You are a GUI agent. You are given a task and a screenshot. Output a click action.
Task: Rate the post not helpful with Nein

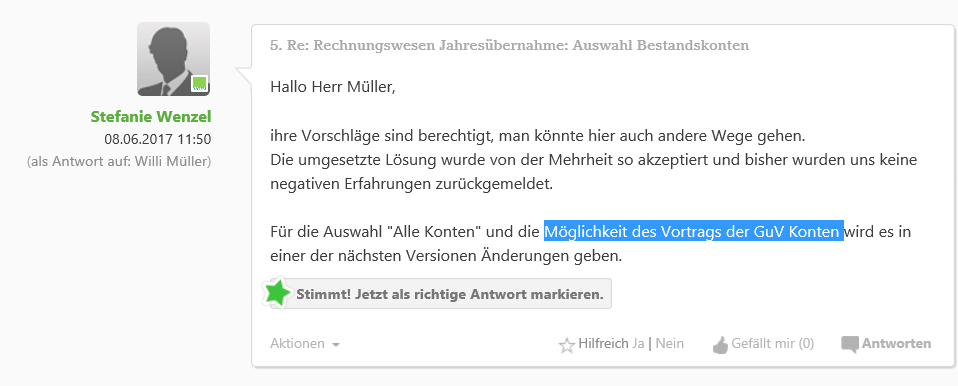(670, 344)
